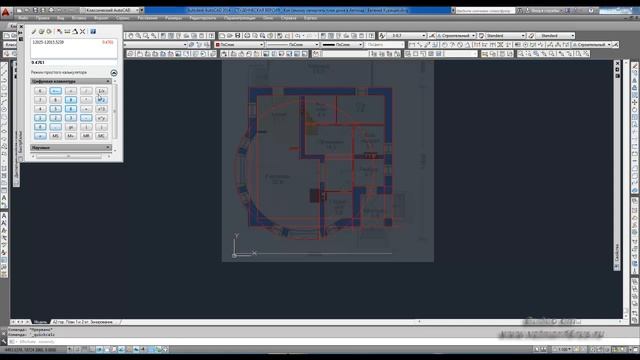Select the Move tool in Modify toolbar
This screenshot has width=640, height=360.
point(635,102)
